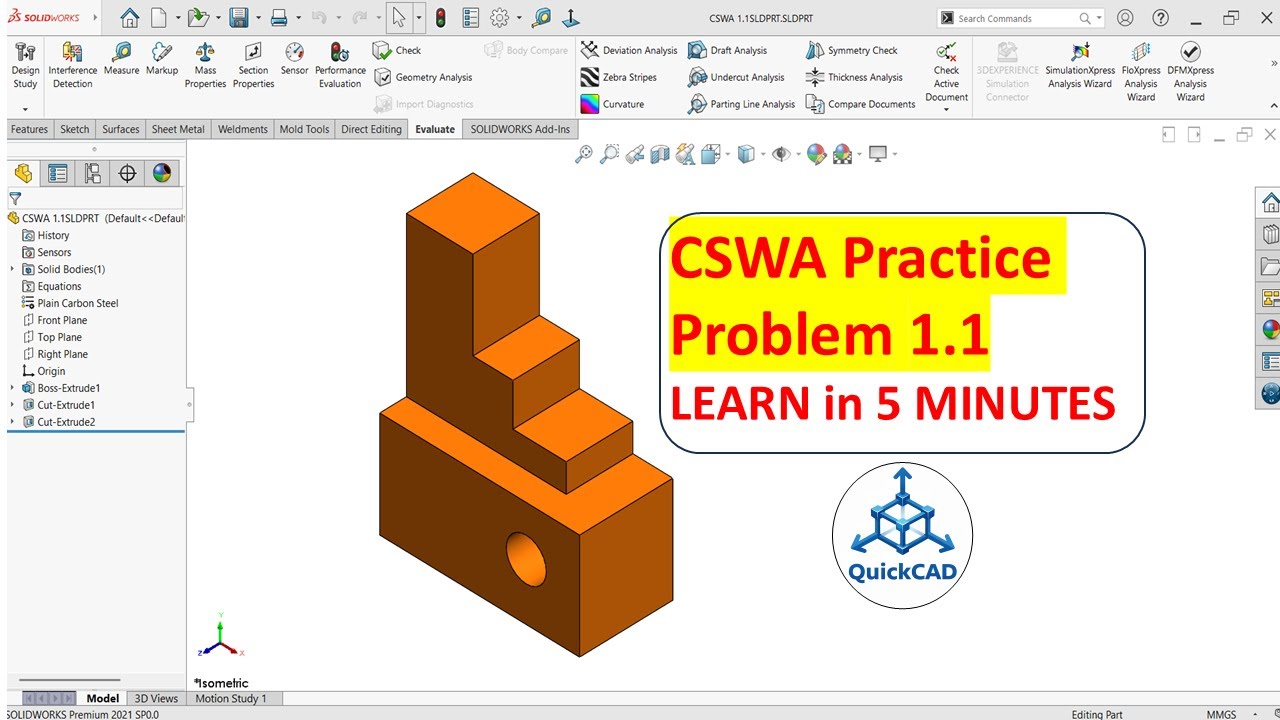1280x720 pixels.
Task: Click the Home icon in top toolbar
Action: point(130,18)
